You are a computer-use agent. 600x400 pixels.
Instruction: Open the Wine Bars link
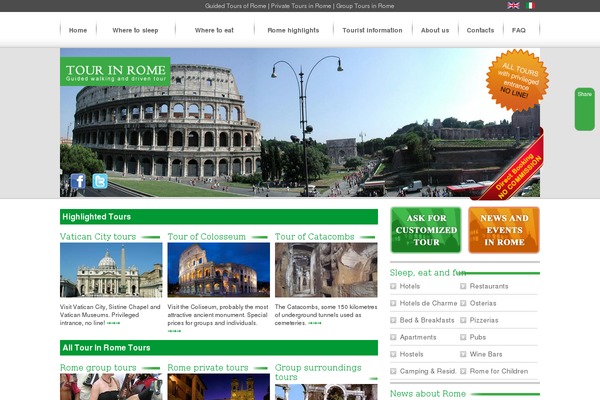486,354
